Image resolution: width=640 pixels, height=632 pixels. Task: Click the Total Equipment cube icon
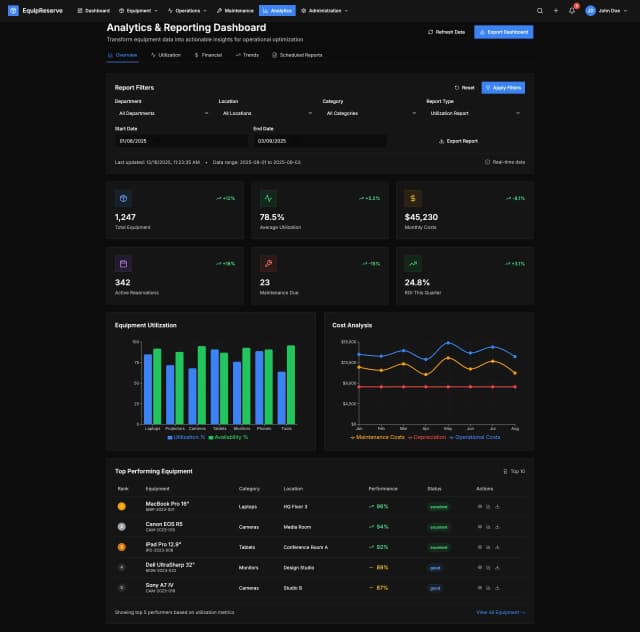[x=123, y=198]
